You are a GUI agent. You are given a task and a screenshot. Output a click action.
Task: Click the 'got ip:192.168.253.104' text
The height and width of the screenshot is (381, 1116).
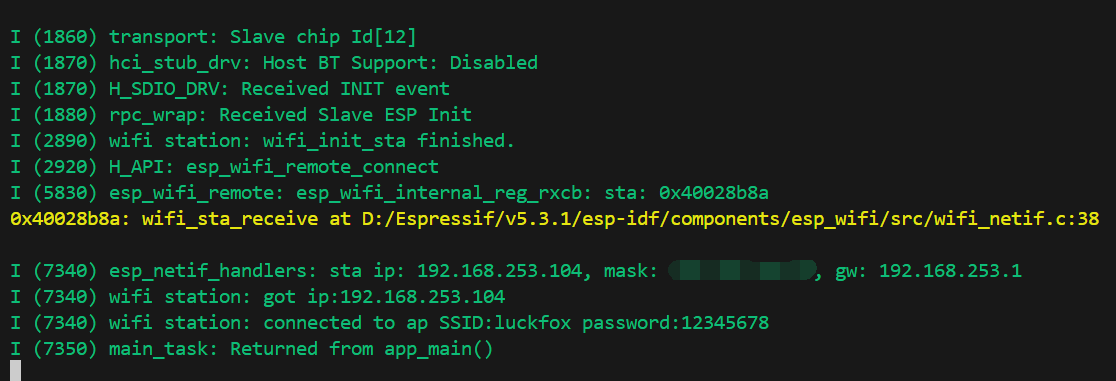[384, 297]
